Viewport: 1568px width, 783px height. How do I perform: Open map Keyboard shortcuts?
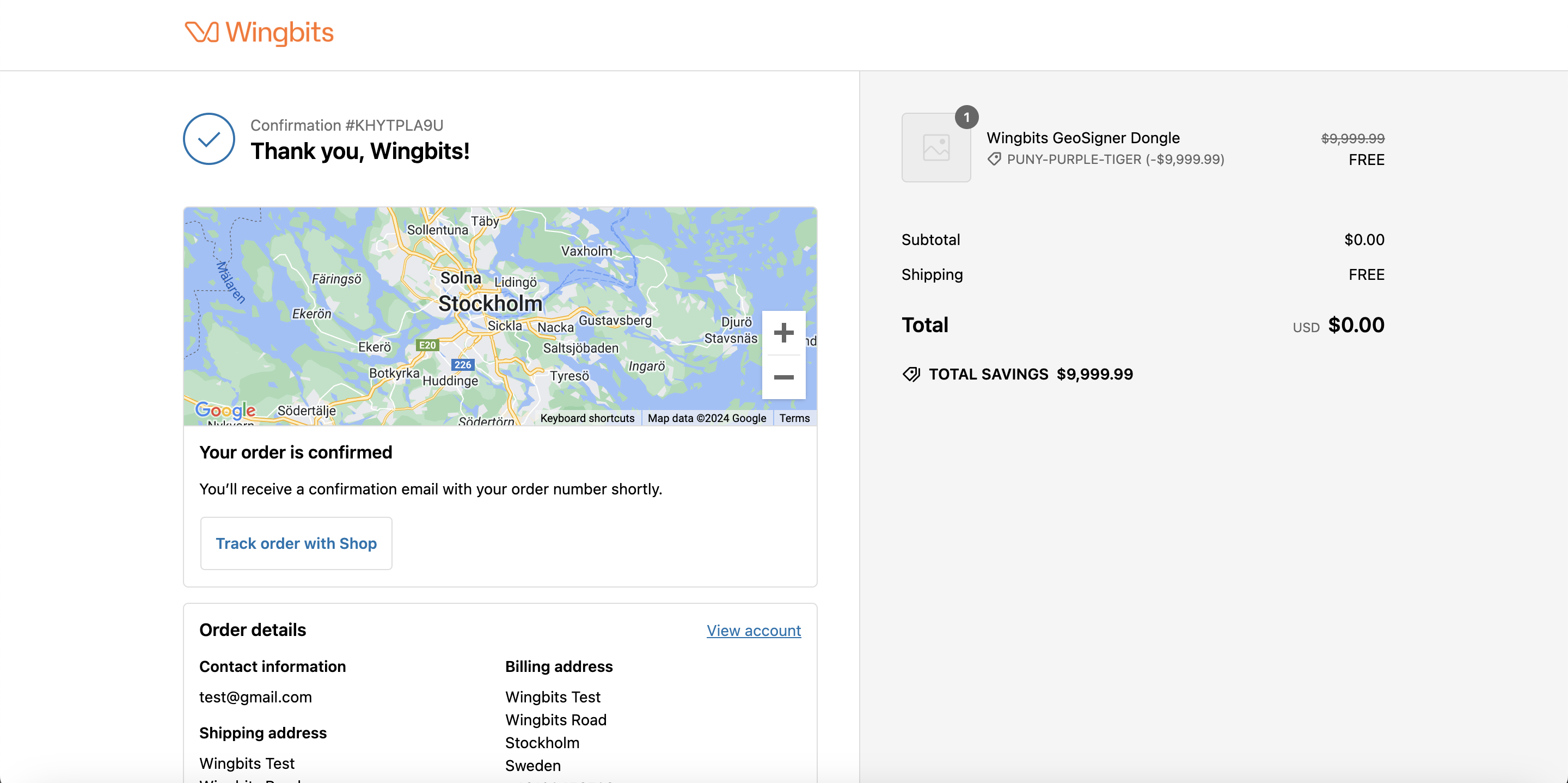587,418
